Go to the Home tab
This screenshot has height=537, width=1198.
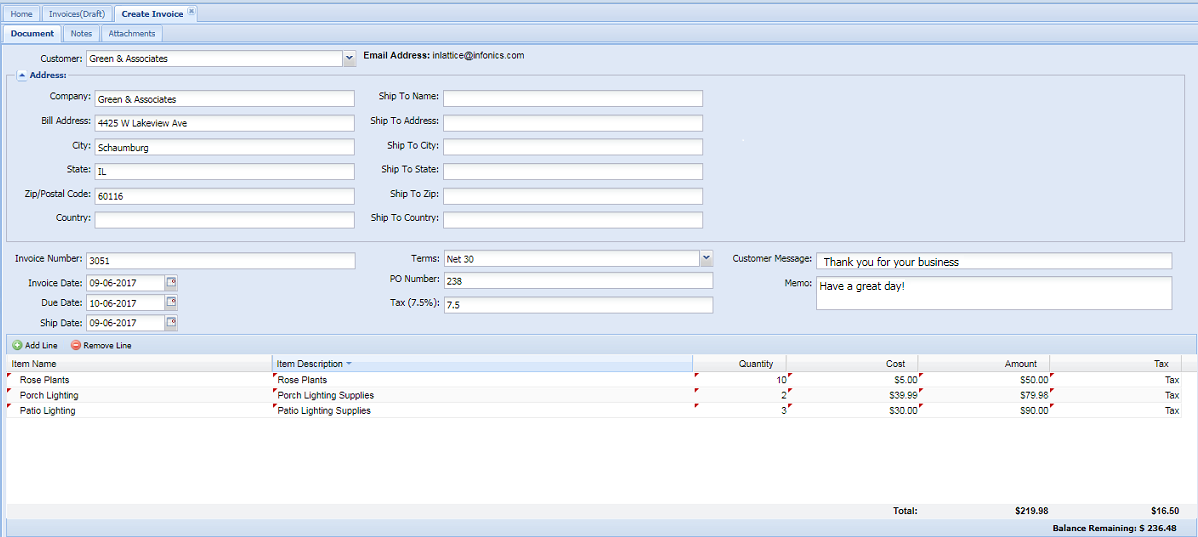pyautogui.click(x=22, y=14)
